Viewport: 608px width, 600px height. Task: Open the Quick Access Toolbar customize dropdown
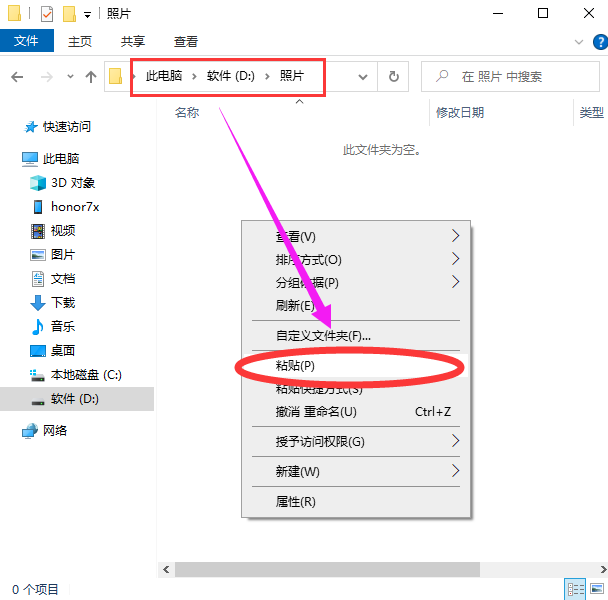(88, 15)
